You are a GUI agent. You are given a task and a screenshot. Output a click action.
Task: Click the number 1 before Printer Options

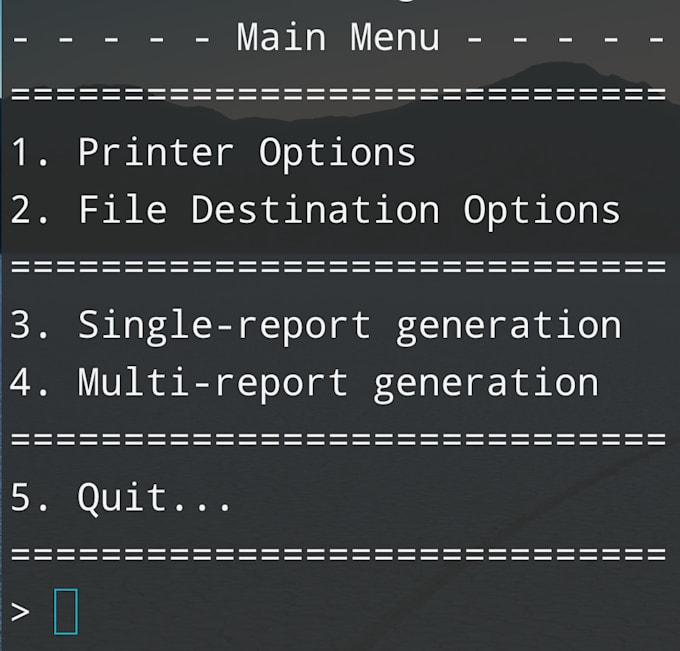20,152
